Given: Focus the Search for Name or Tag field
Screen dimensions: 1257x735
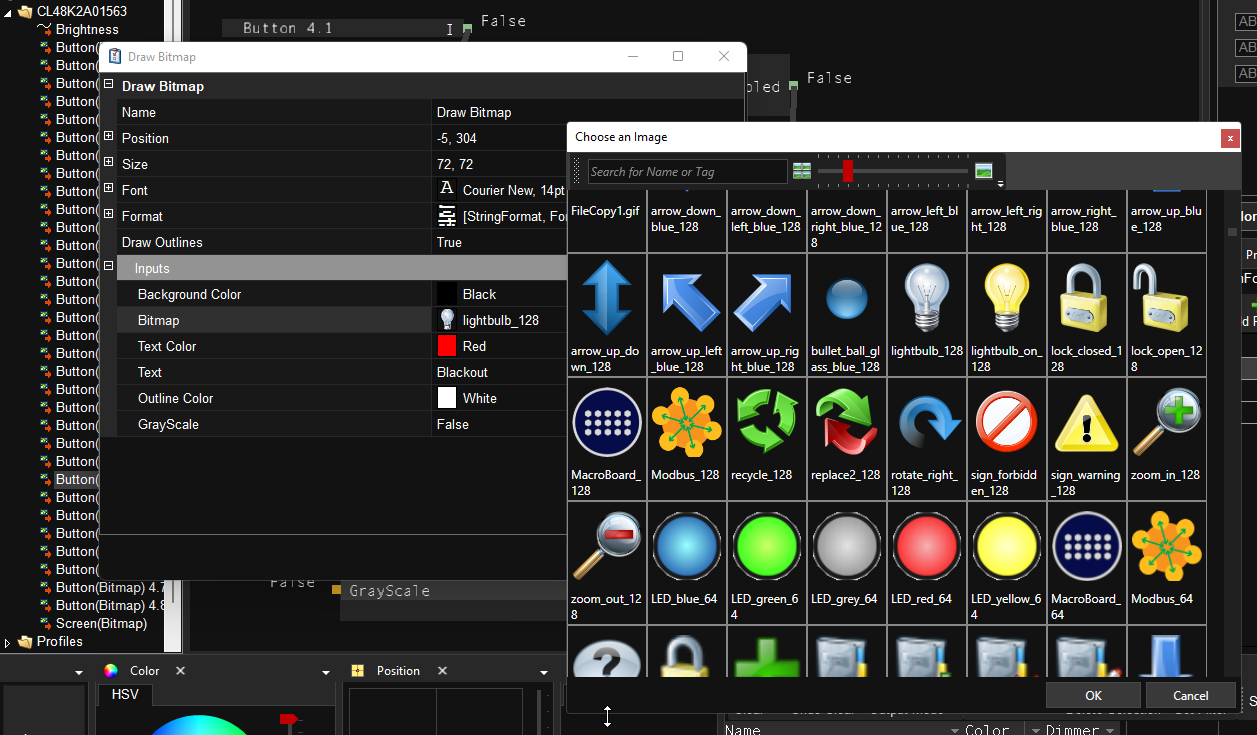Looking at the screenshot, I should (x=686, y=172).
